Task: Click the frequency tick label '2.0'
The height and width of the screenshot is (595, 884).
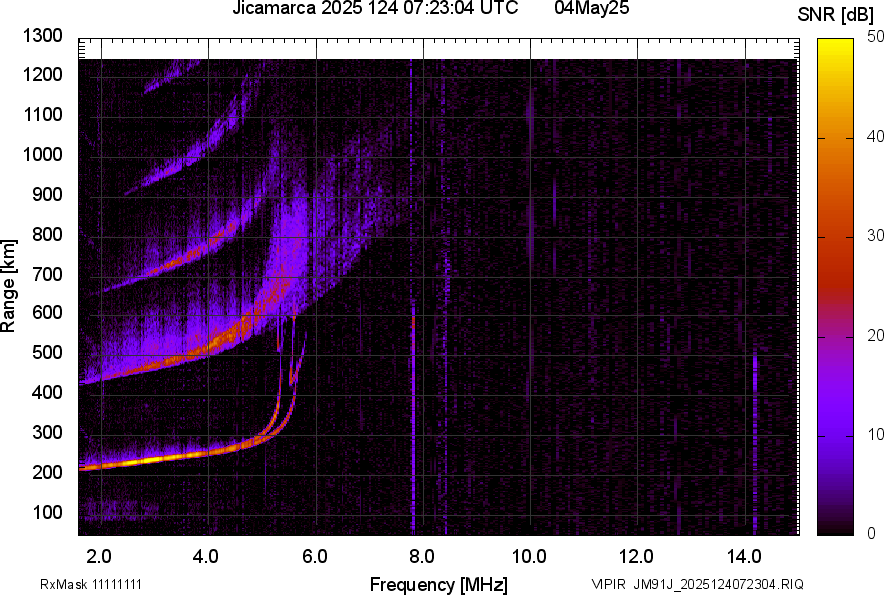Action: 99,557
